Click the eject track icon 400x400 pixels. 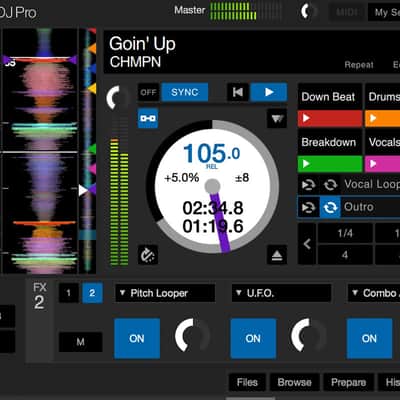[277, 255]
